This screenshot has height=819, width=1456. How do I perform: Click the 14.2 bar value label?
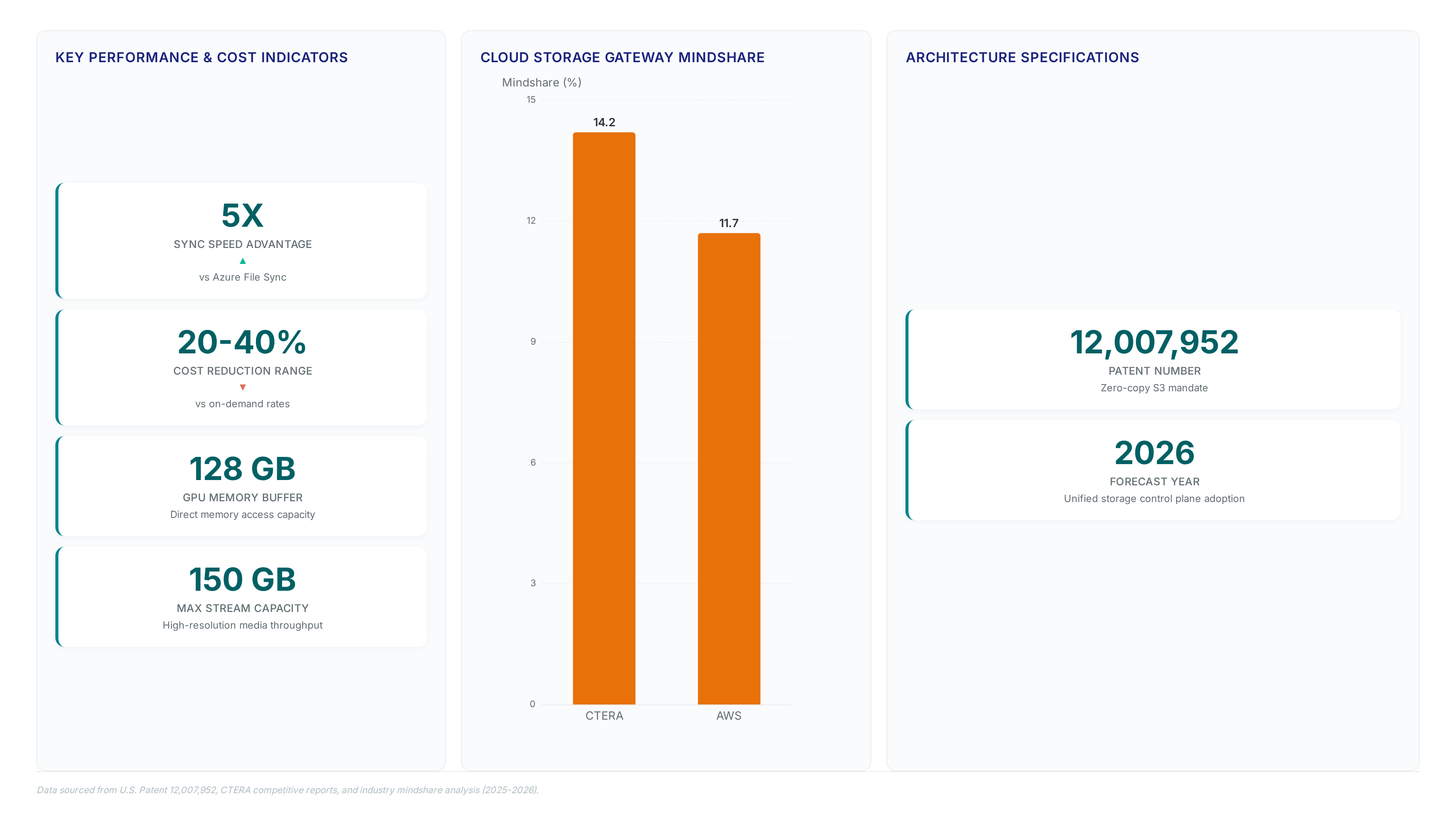point(604,122)
